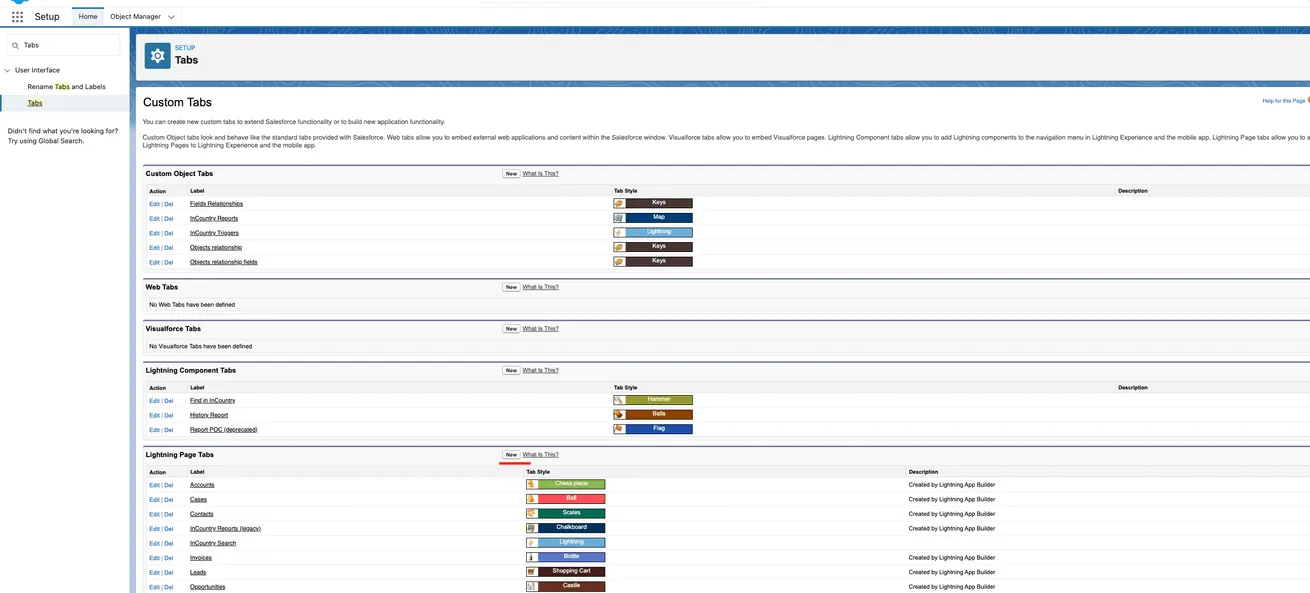Click the Shopping Cart icon for Leads
1310x593 pixels.
532,572
